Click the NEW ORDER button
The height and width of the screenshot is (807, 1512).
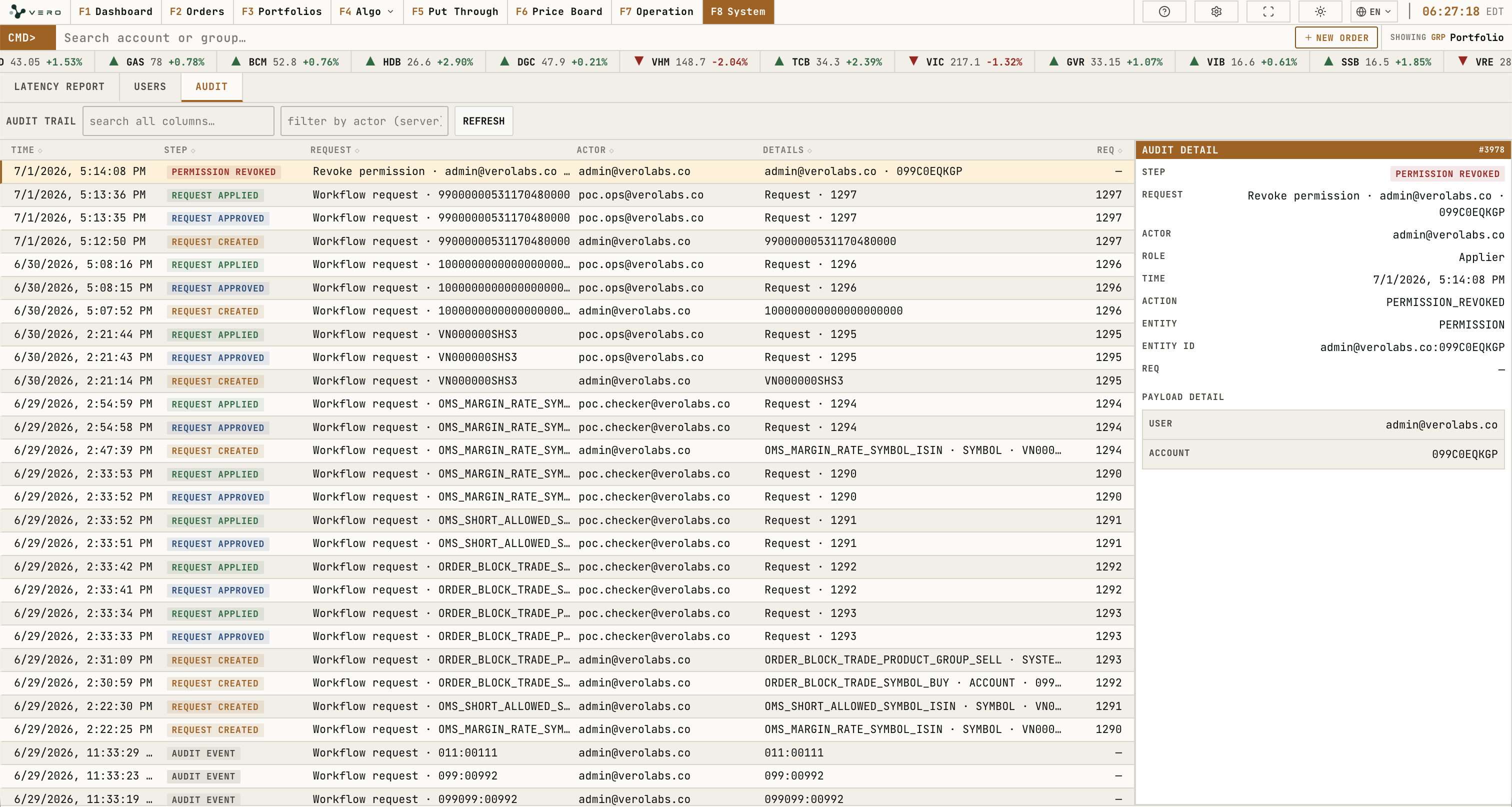click(x=1336, y=37)
